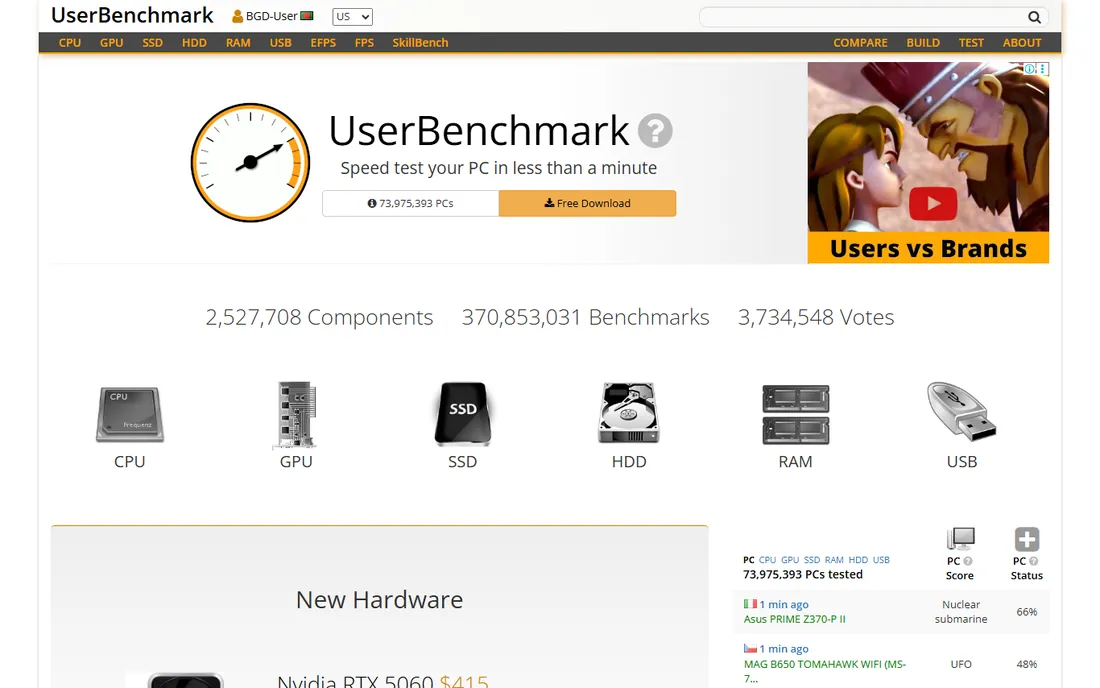Click the 73,975,393 PCs tested text
The width and height of the screenshot is (1100, 688).
point(803,574)
